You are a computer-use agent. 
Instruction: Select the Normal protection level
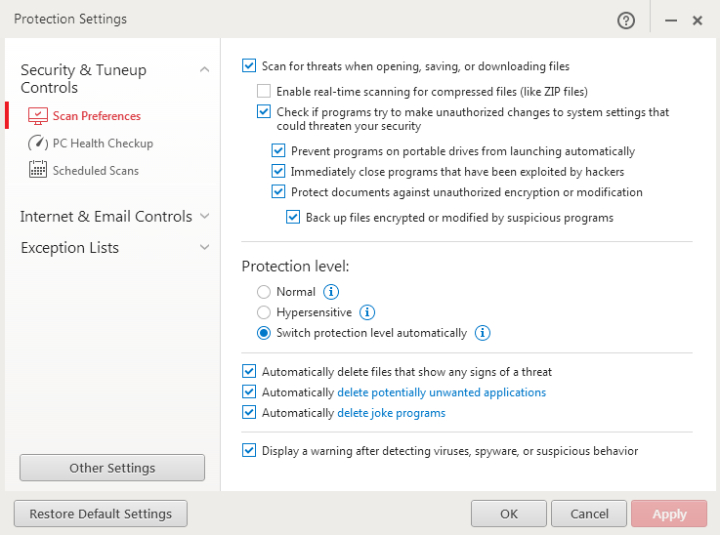pos(264,292)
